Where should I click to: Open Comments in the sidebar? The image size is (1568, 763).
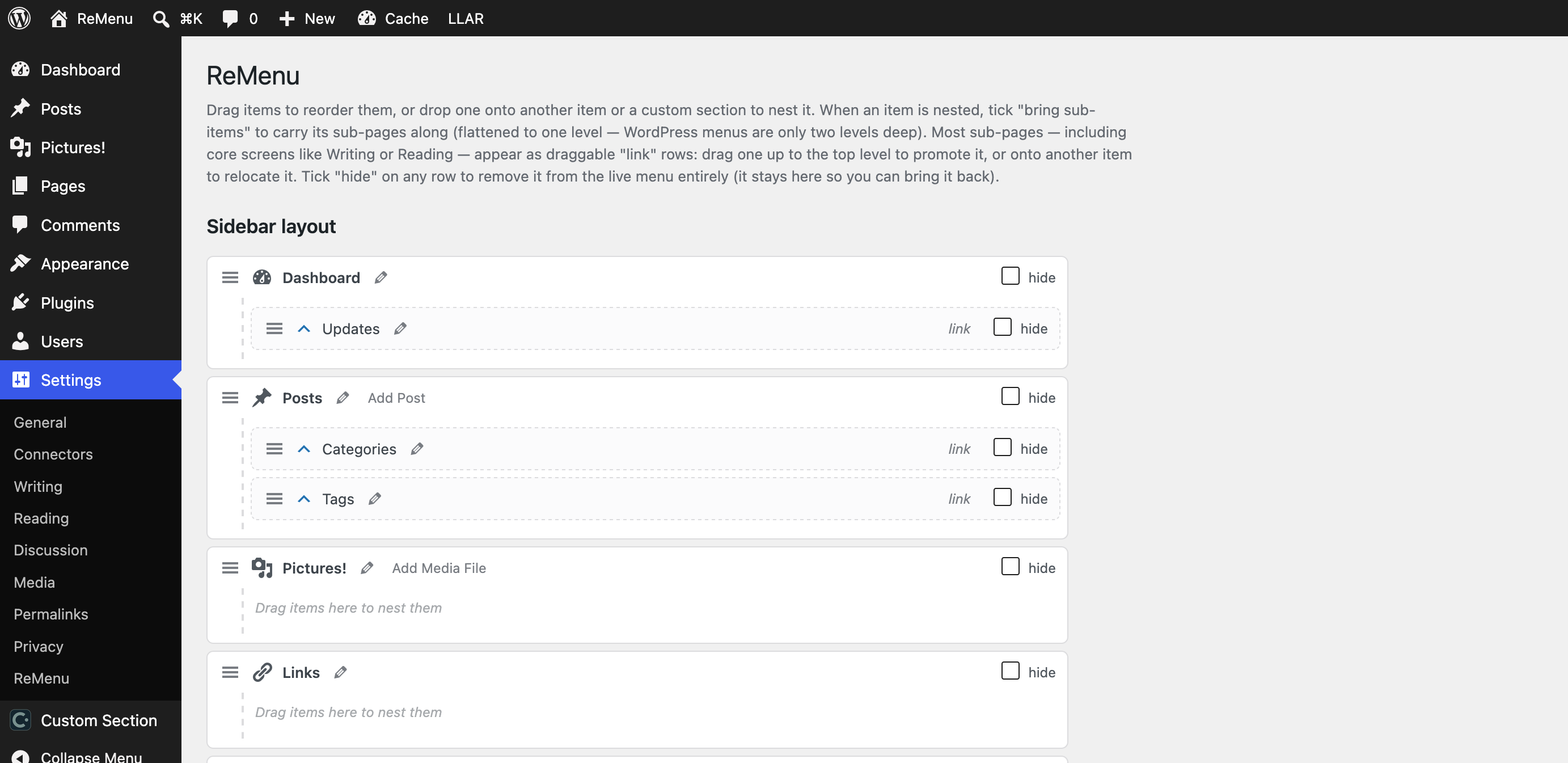tap(91, 225)
